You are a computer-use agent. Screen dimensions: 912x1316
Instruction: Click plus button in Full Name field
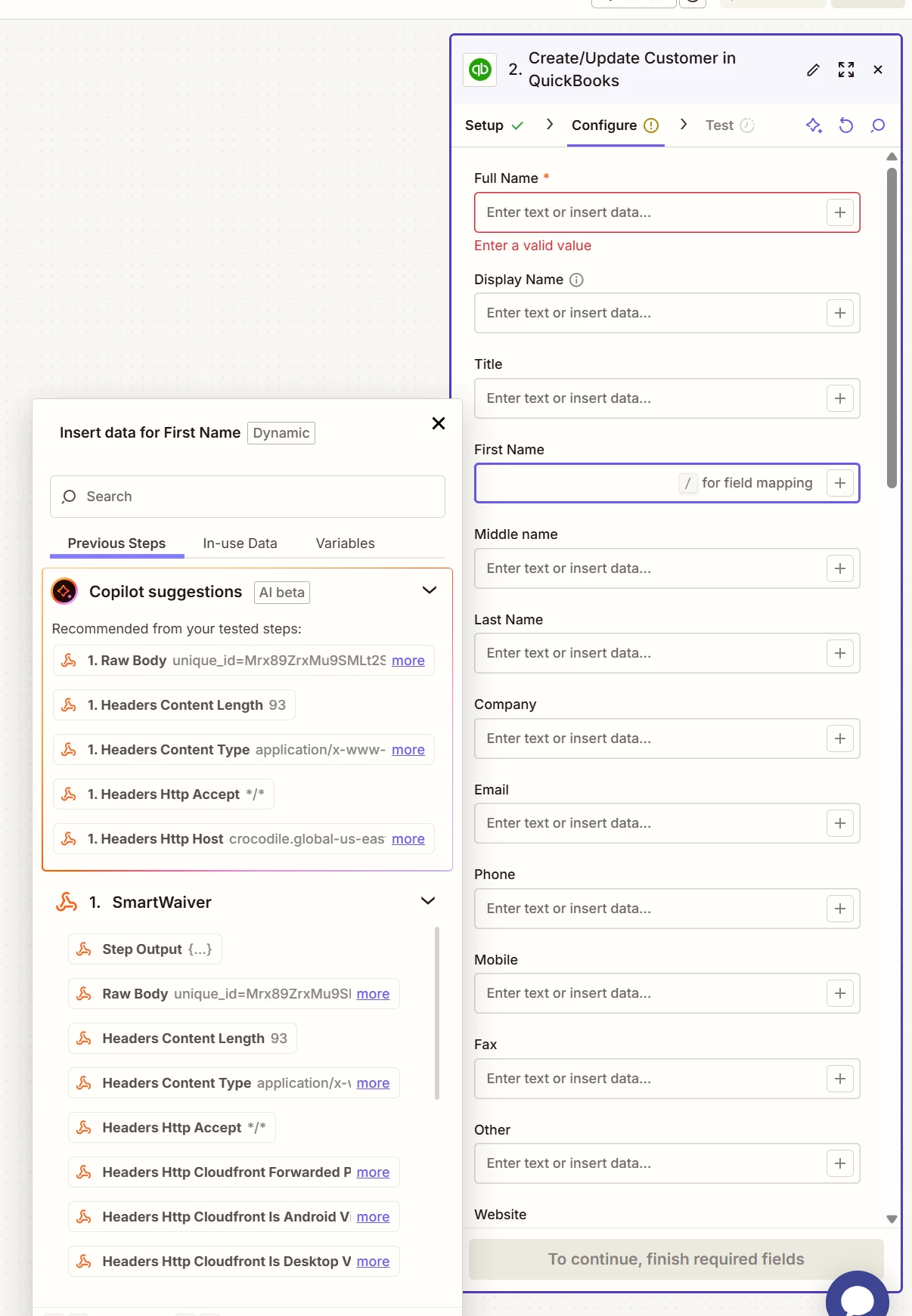click(x=840, y=212)
